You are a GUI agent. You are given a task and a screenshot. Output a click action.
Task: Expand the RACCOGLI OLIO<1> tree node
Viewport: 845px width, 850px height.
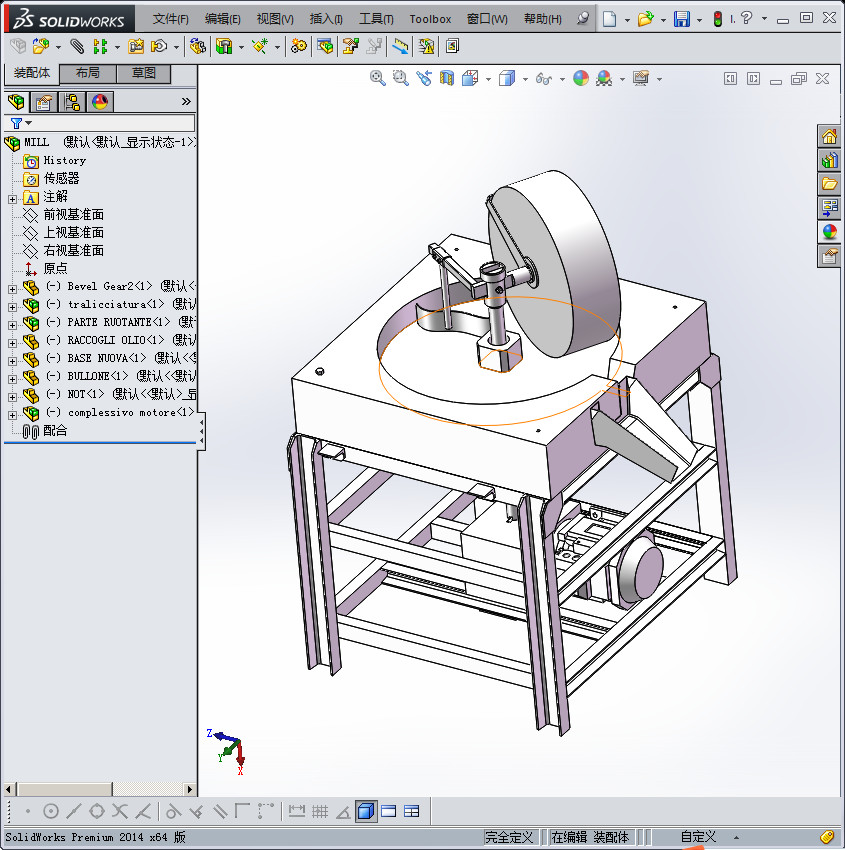(x=12, y=343)
